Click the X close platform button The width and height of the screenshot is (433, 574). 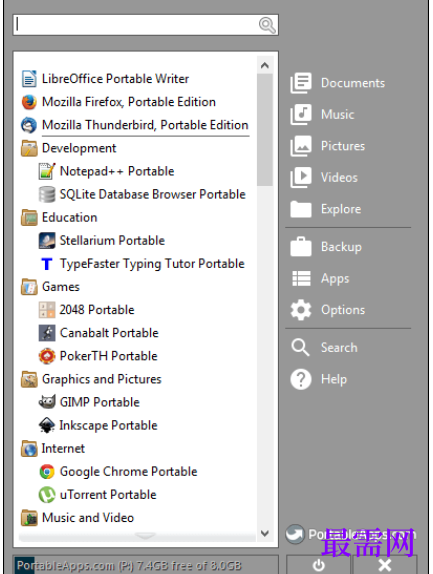(x=385, y=564)
